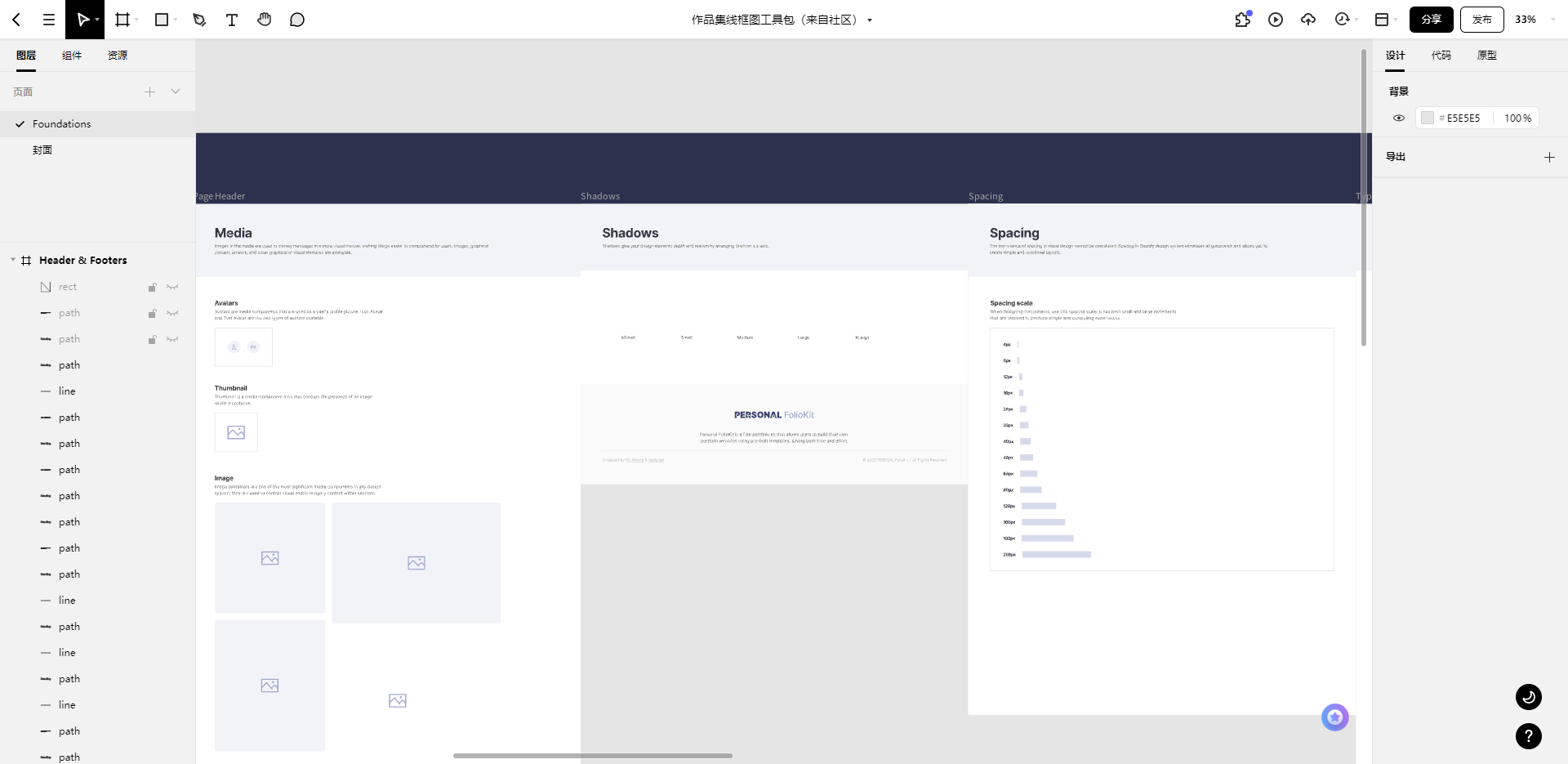Click the 发布 publish button

click(1482, 20)
